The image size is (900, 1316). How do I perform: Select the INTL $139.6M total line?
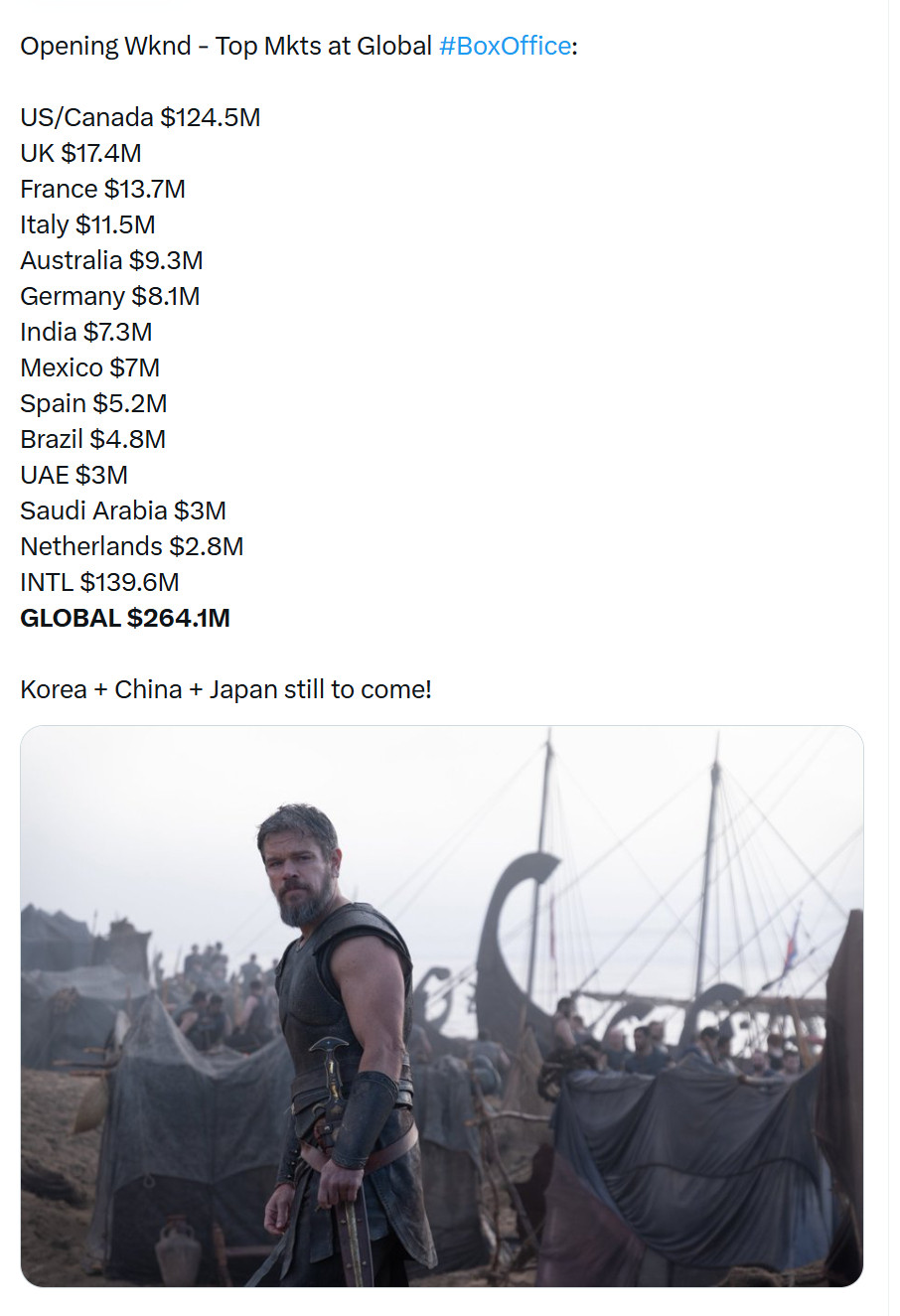tap(99, 582)
